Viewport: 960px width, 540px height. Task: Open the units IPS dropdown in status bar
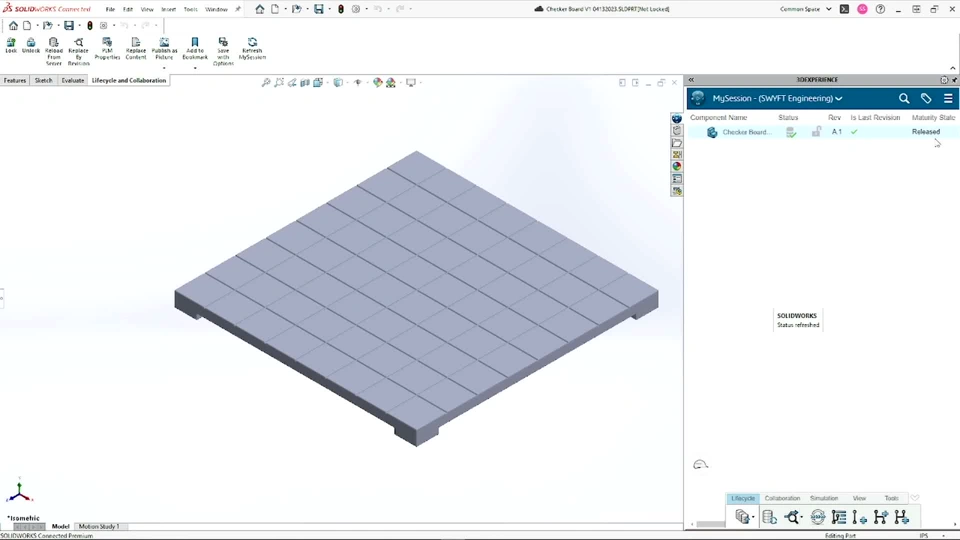943,536
